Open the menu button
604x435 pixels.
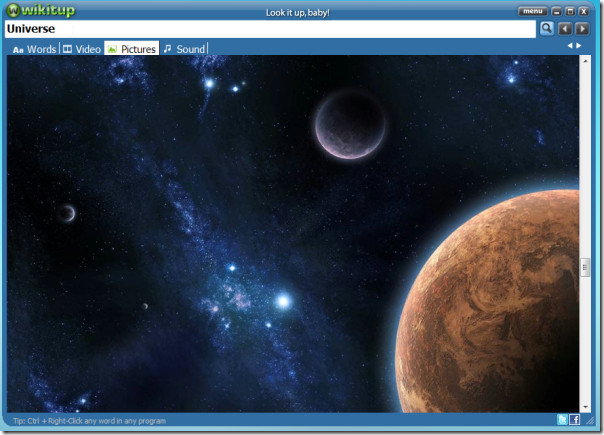[533, 11]
